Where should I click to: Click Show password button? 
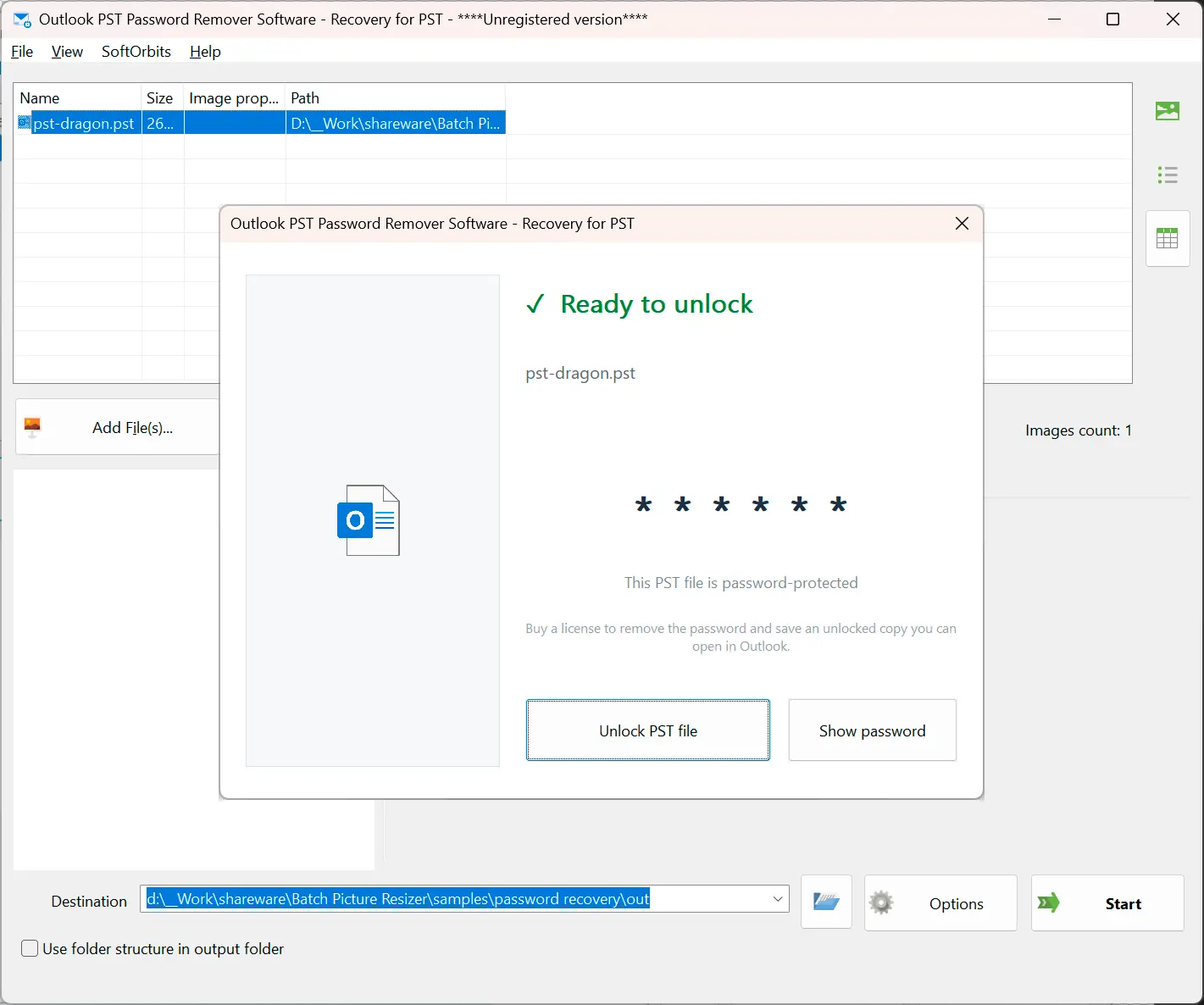(x=873, y=730)
